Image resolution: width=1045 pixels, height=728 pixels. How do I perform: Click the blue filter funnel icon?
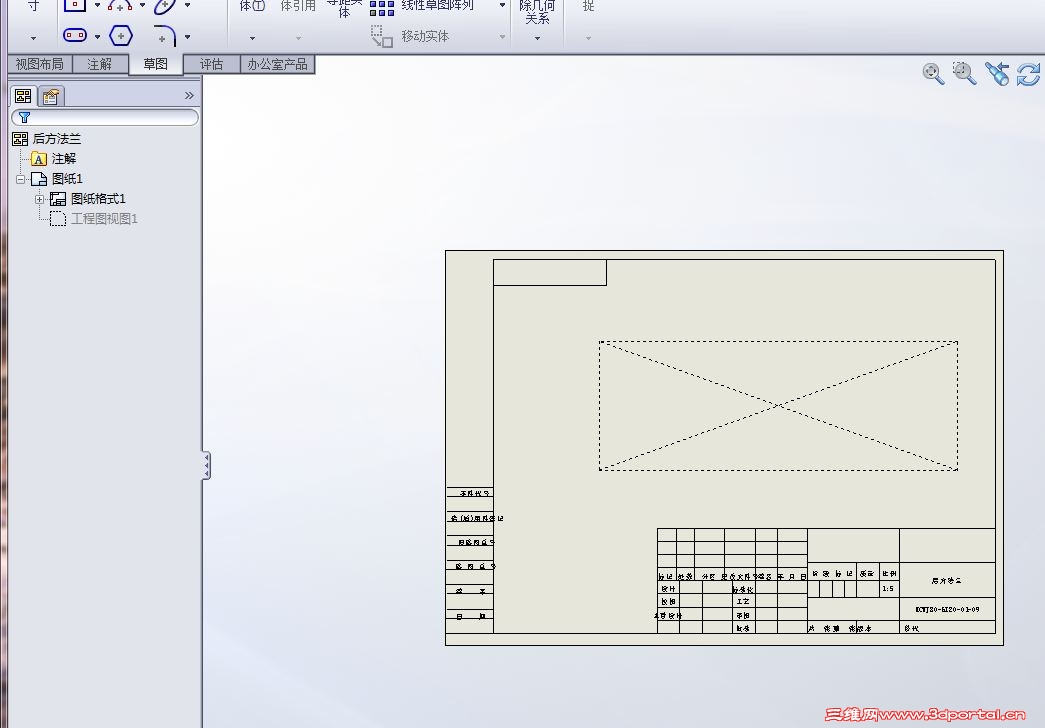[x=25, y=117]
